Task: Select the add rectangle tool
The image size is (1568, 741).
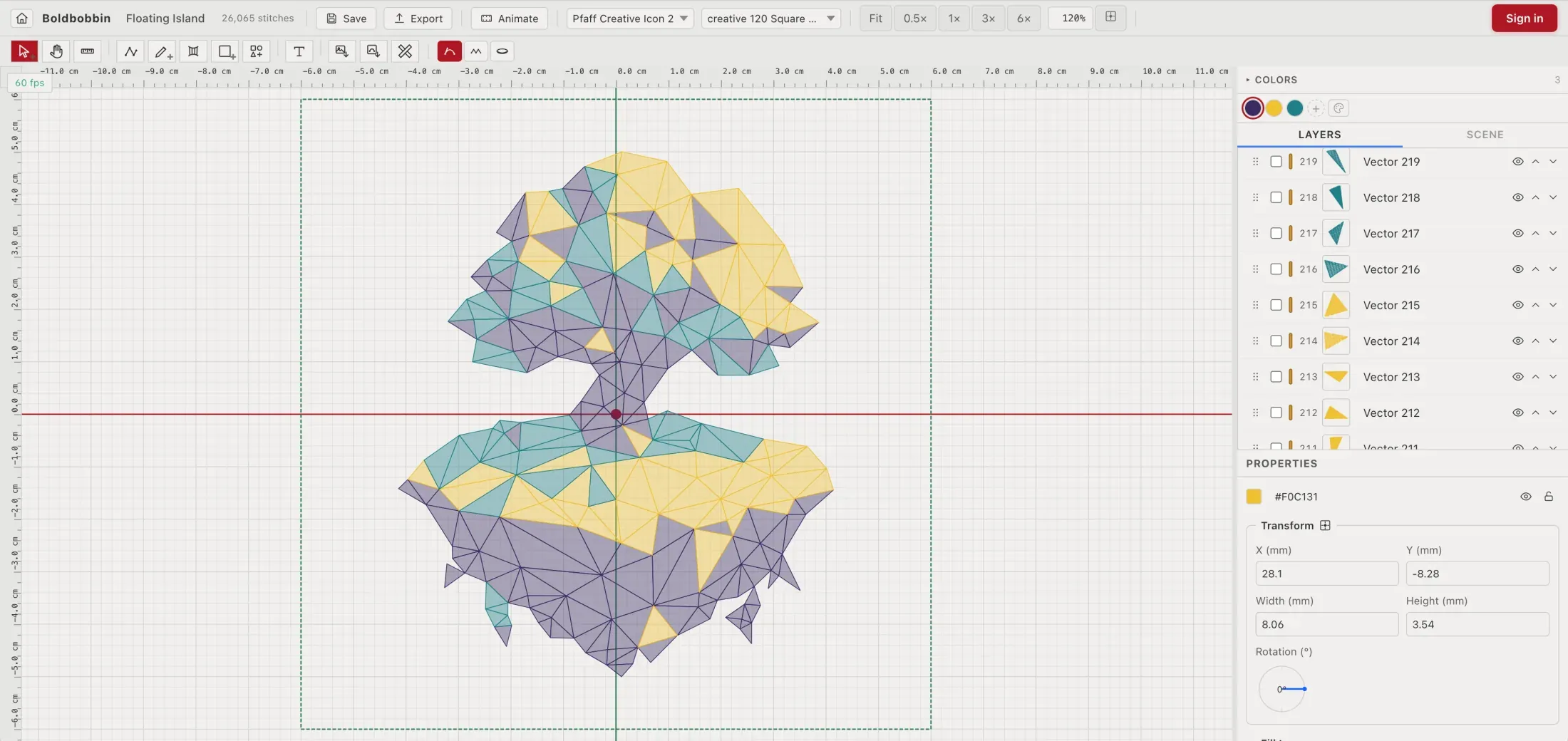Action: point(225,51)
